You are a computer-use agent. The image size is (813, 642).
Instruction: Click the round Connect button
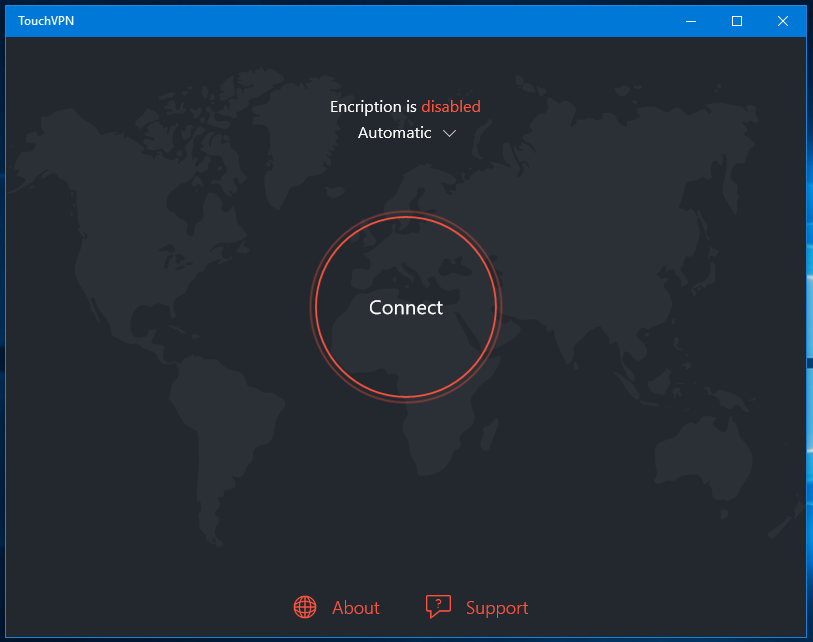405,307
